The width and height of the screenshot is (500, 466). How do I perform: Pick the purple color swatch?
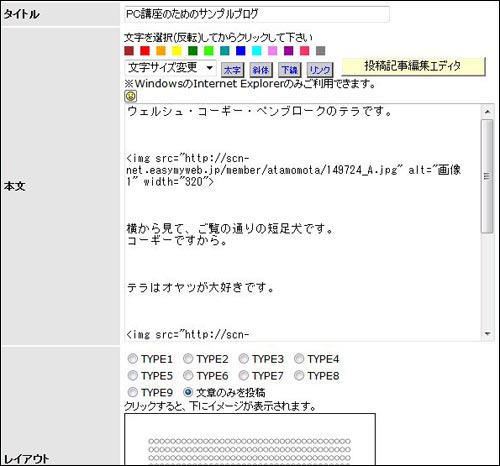point(289,51)
